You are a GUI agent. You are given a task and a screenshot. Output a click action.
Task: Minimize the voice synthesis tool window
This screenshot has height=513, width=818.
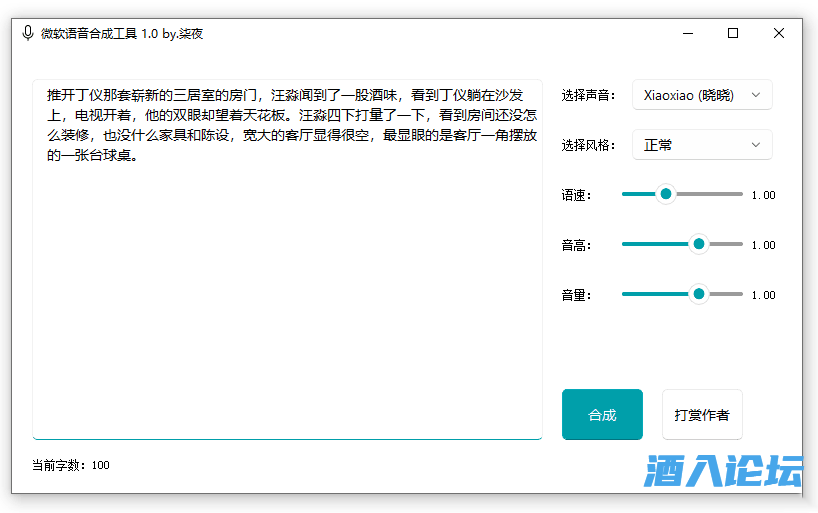[x=688, y=33]
